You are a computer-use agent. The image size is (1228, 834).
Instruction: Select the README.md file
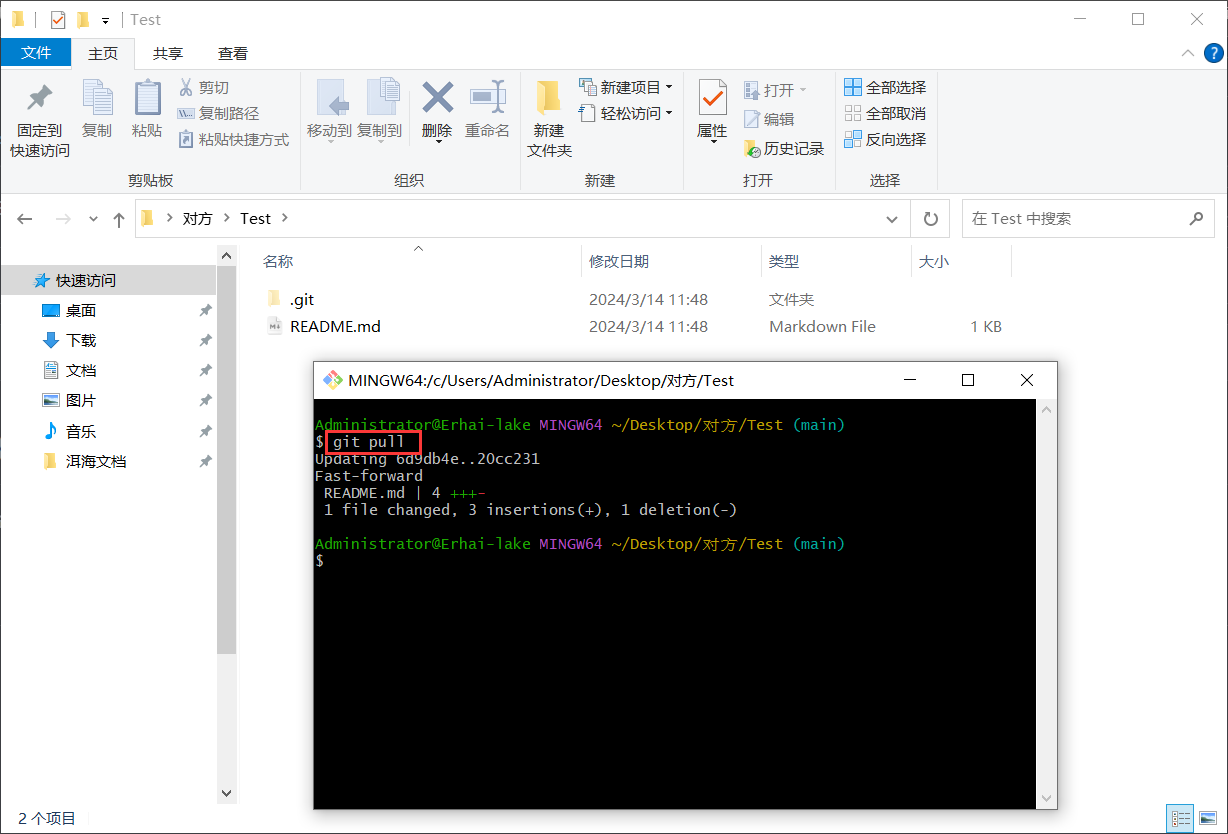pos(335,327)
